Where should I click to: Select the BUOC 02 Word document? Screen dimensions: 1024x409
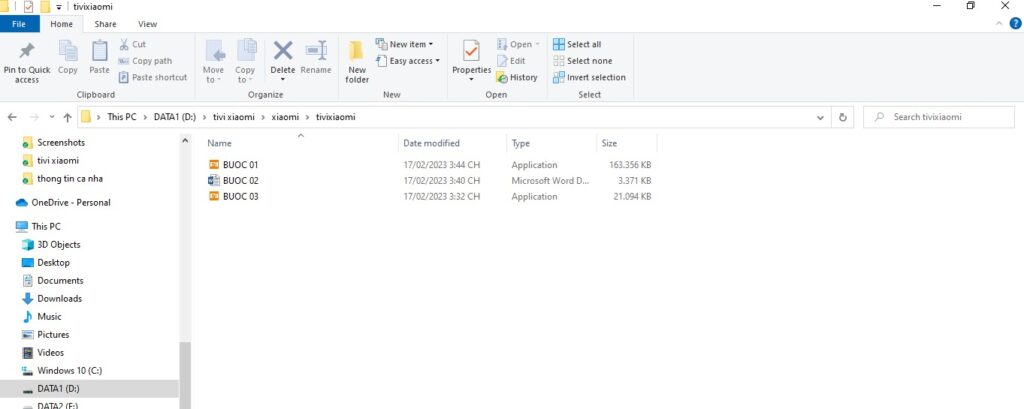(241, 180)
